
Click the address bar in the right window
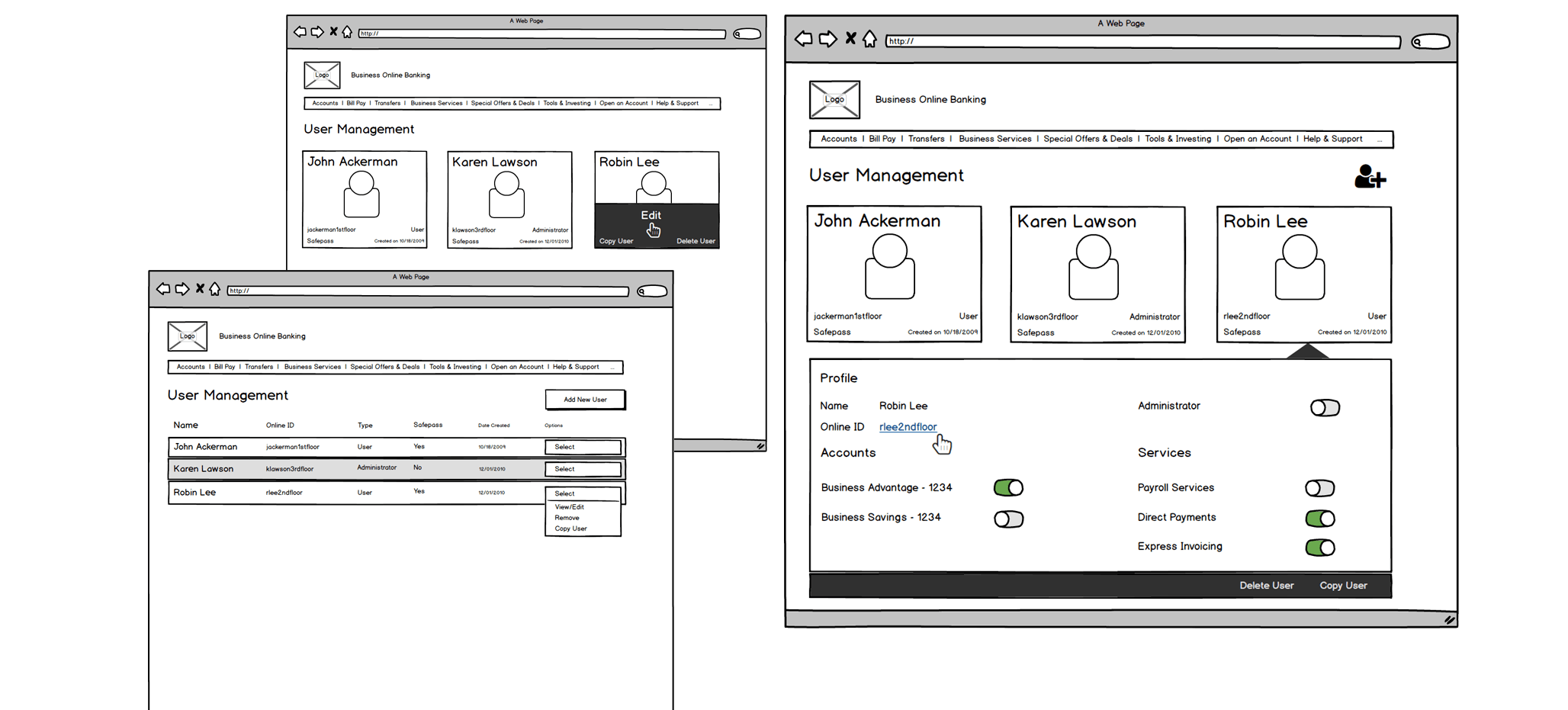click(1142, 41)
